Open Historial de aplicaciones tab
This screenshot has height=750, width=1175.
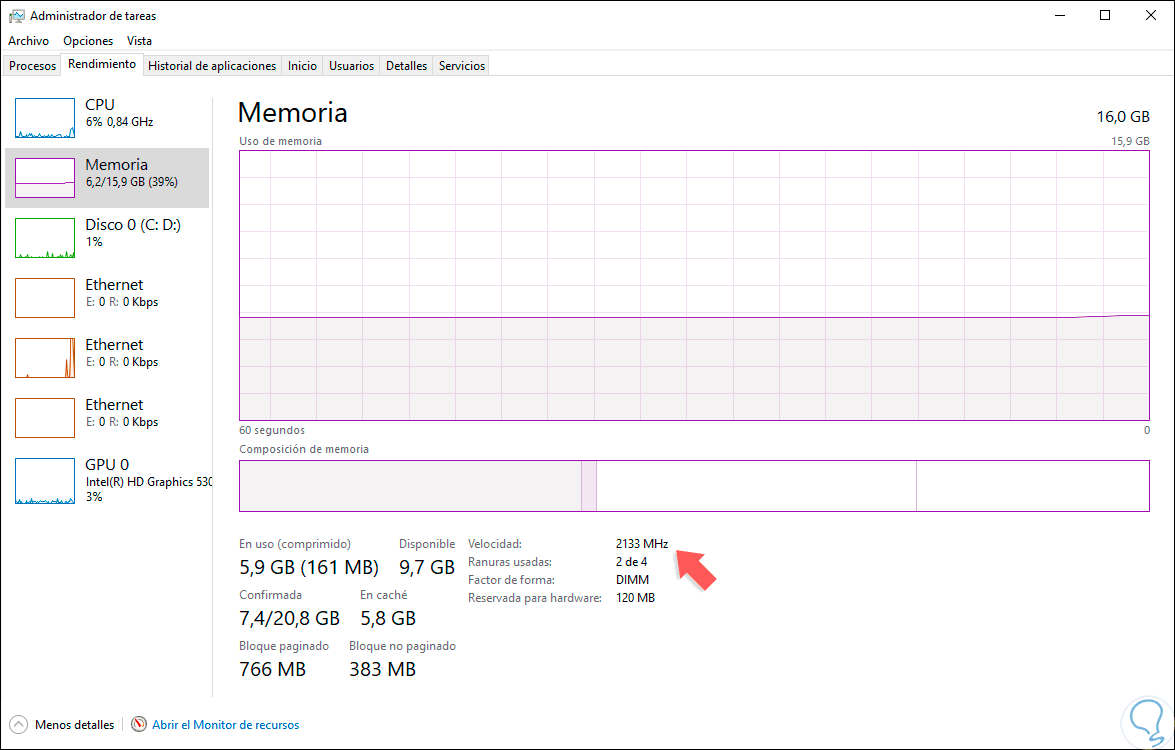212,66
